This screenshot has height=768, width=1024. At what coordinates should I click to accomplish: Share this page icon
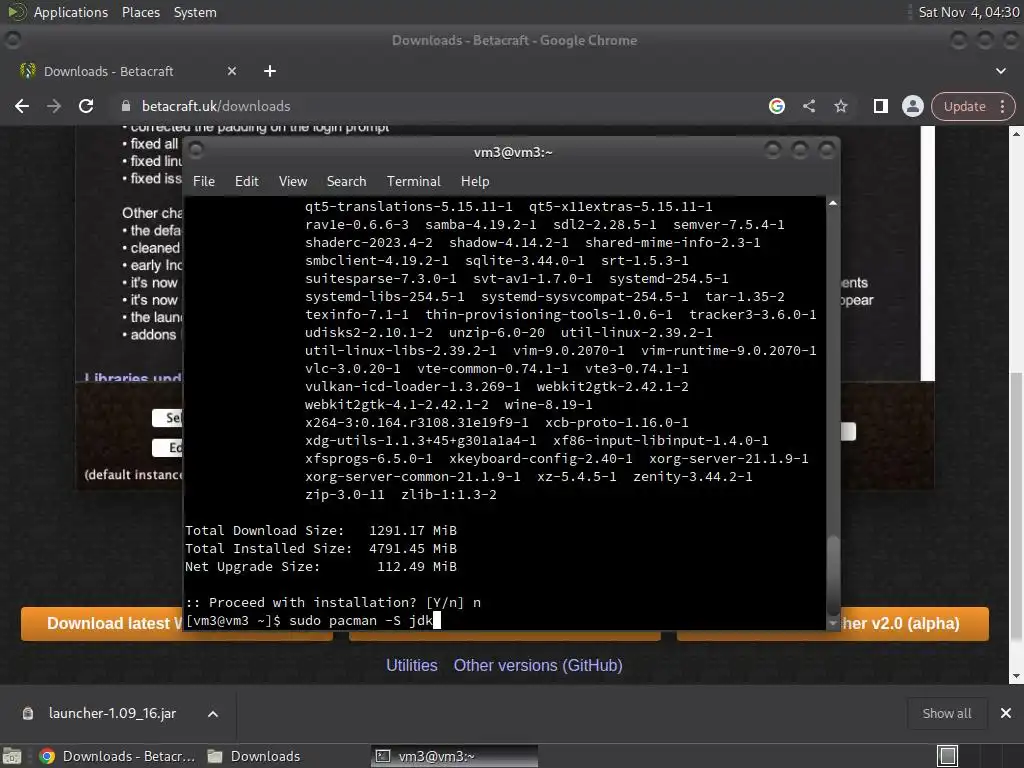click(x=809, y=106)
